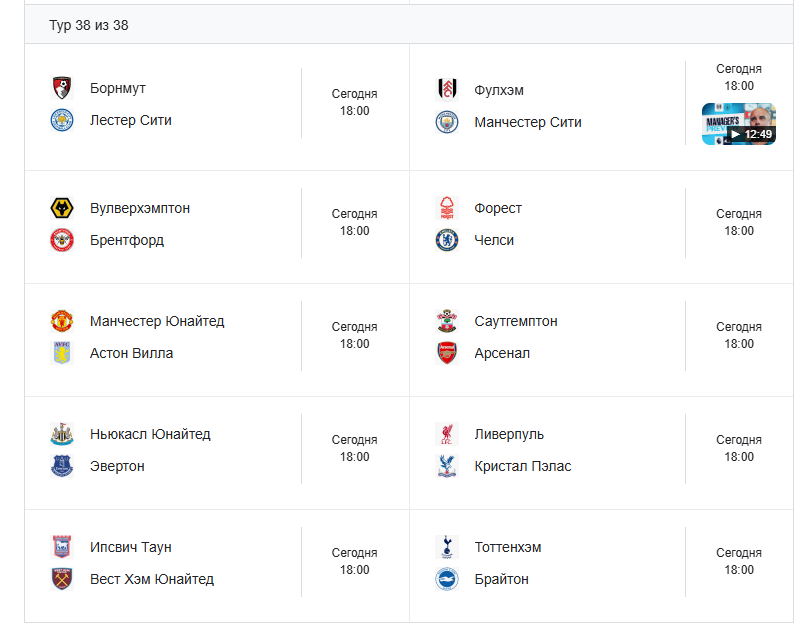Open the Тур 38 из 38 header
This screenshot has width=804, height=633.
[89, 25]
